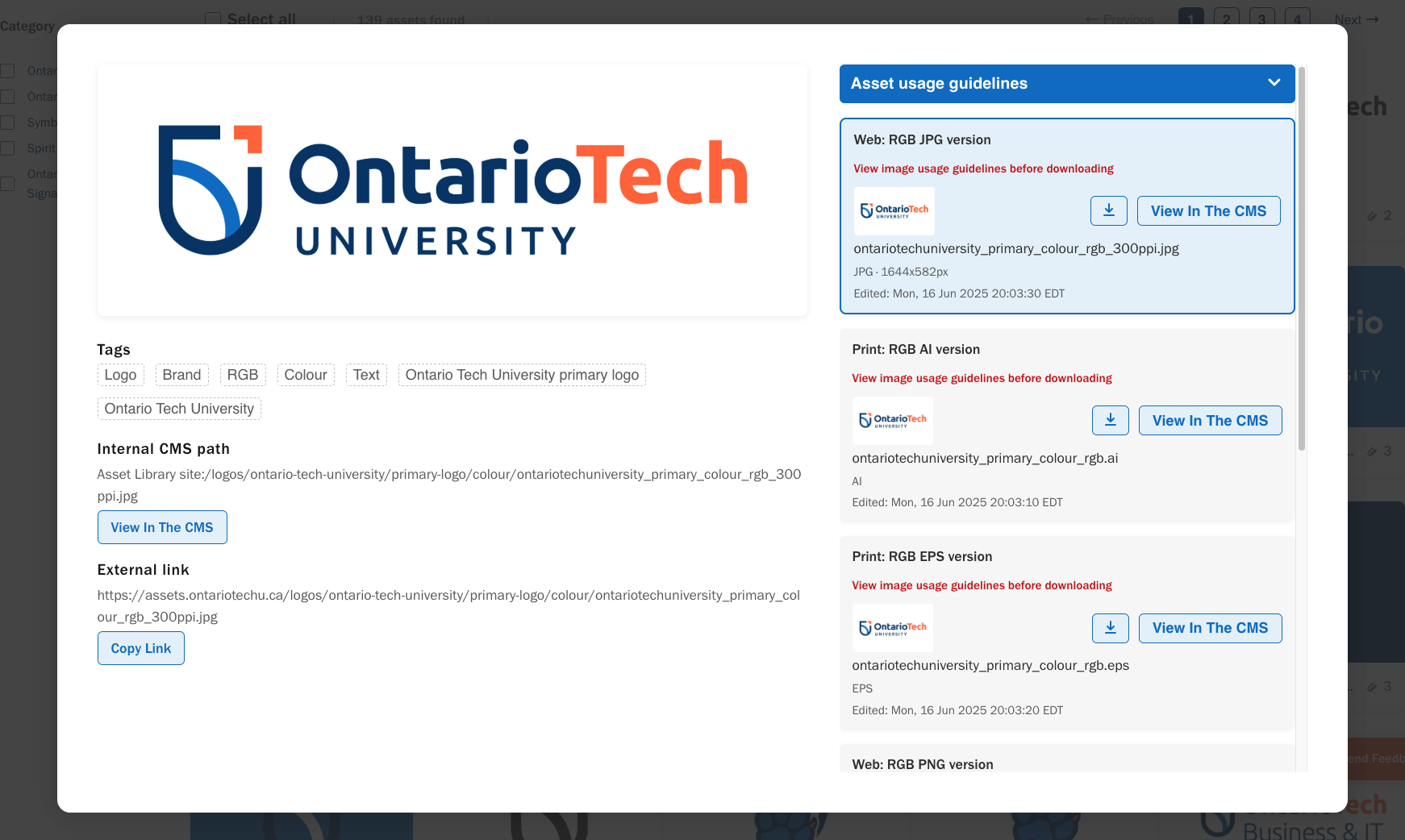
Task: Open View In The CMS for AI version
Action: 1211,420
